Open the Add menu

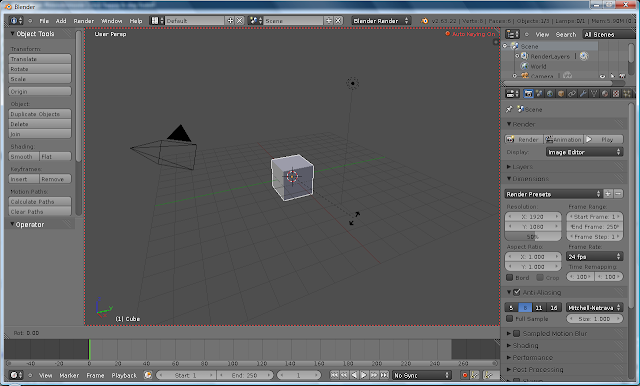click(61, 21)
